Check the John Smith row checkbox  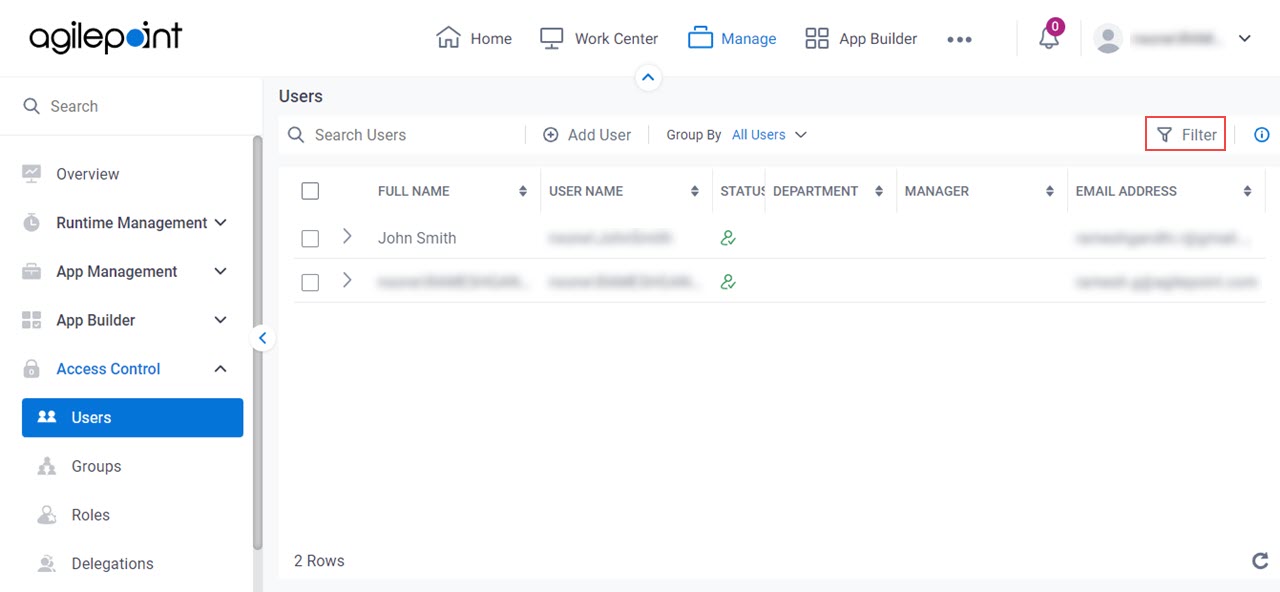[x=310, y=239]
